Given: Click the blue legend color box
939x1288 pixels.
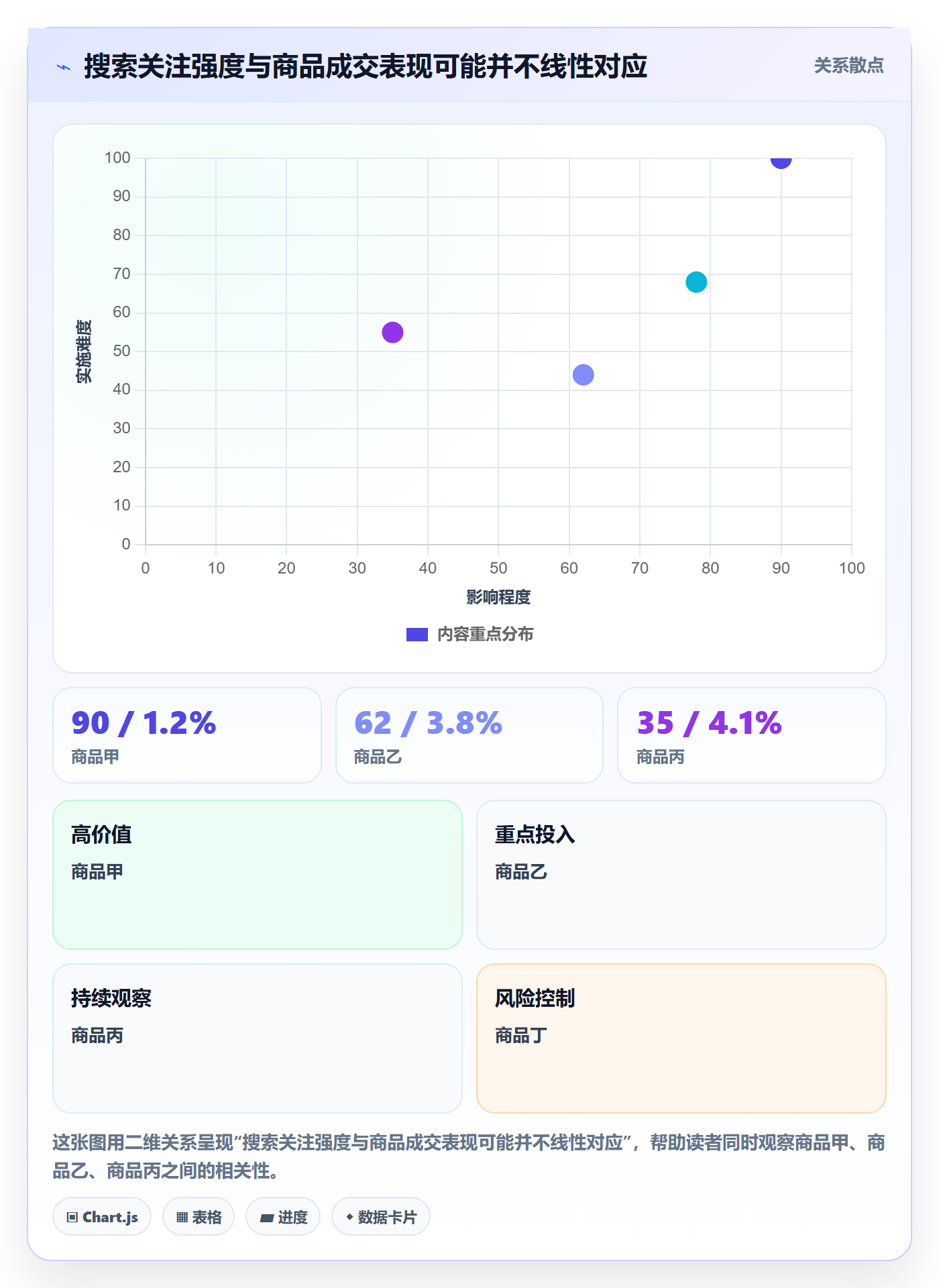Looking at the screenshot, I should point(417,634).
